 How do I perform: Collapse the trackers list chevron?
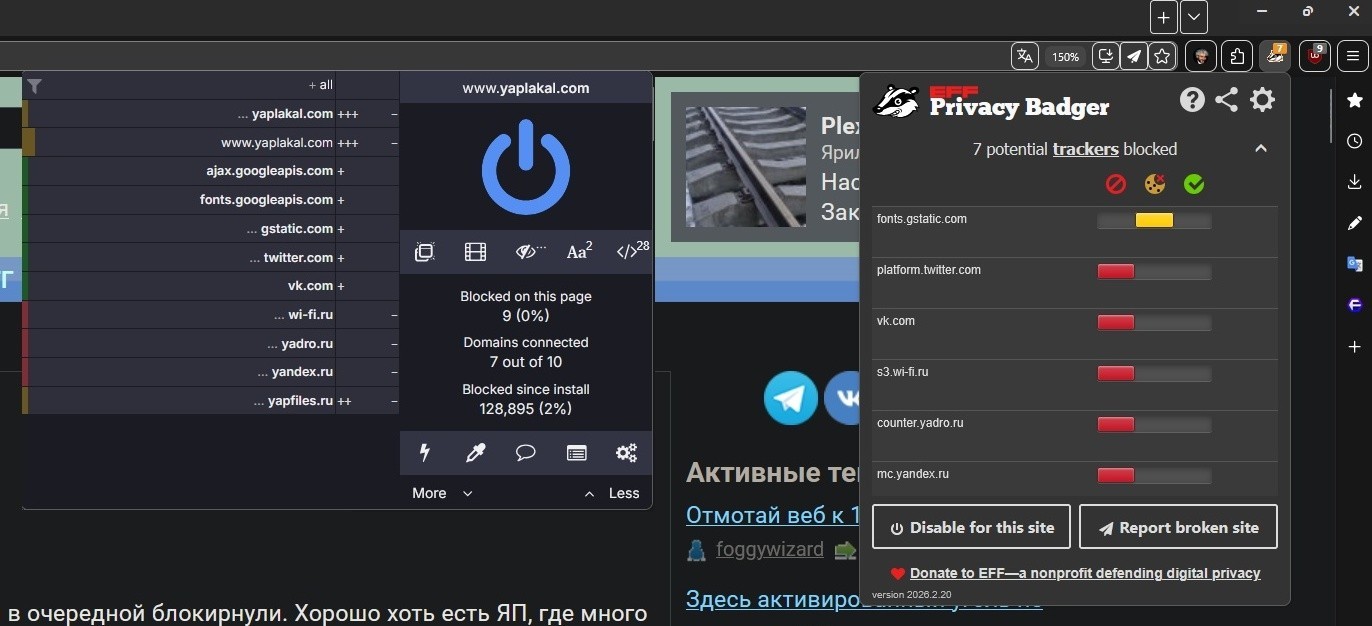[1261, 149]
